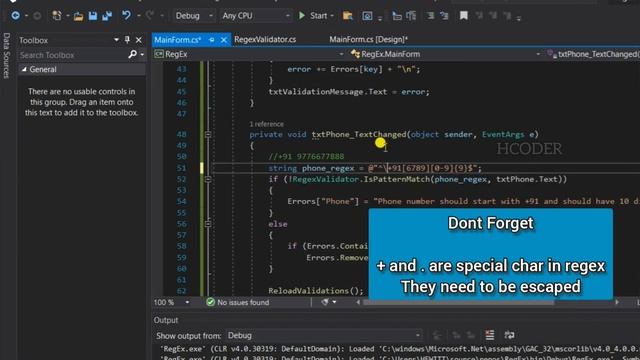Image resolution: width=640 pixels, height=360 pixels.
Task: Click the Uncomment Selection icon
Action: tap(444, 16)
